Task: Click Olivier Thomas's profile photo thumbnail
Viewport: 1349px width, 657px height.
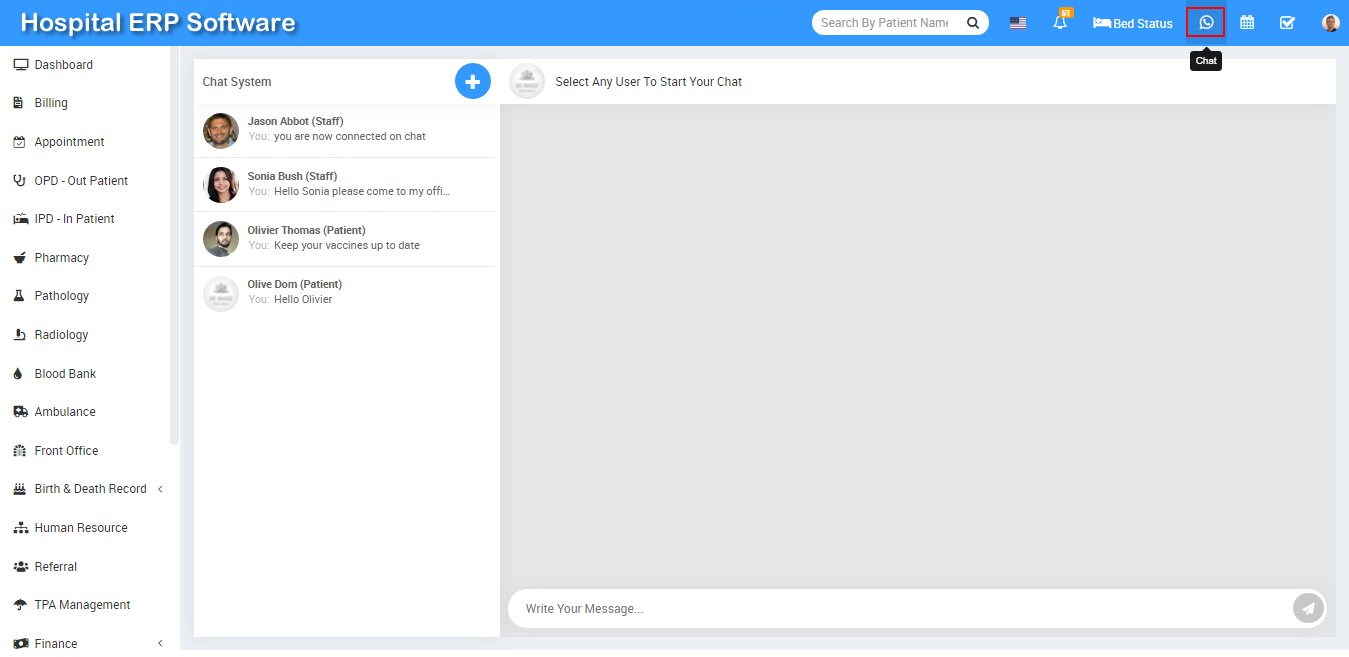Action: click(221, 239)
